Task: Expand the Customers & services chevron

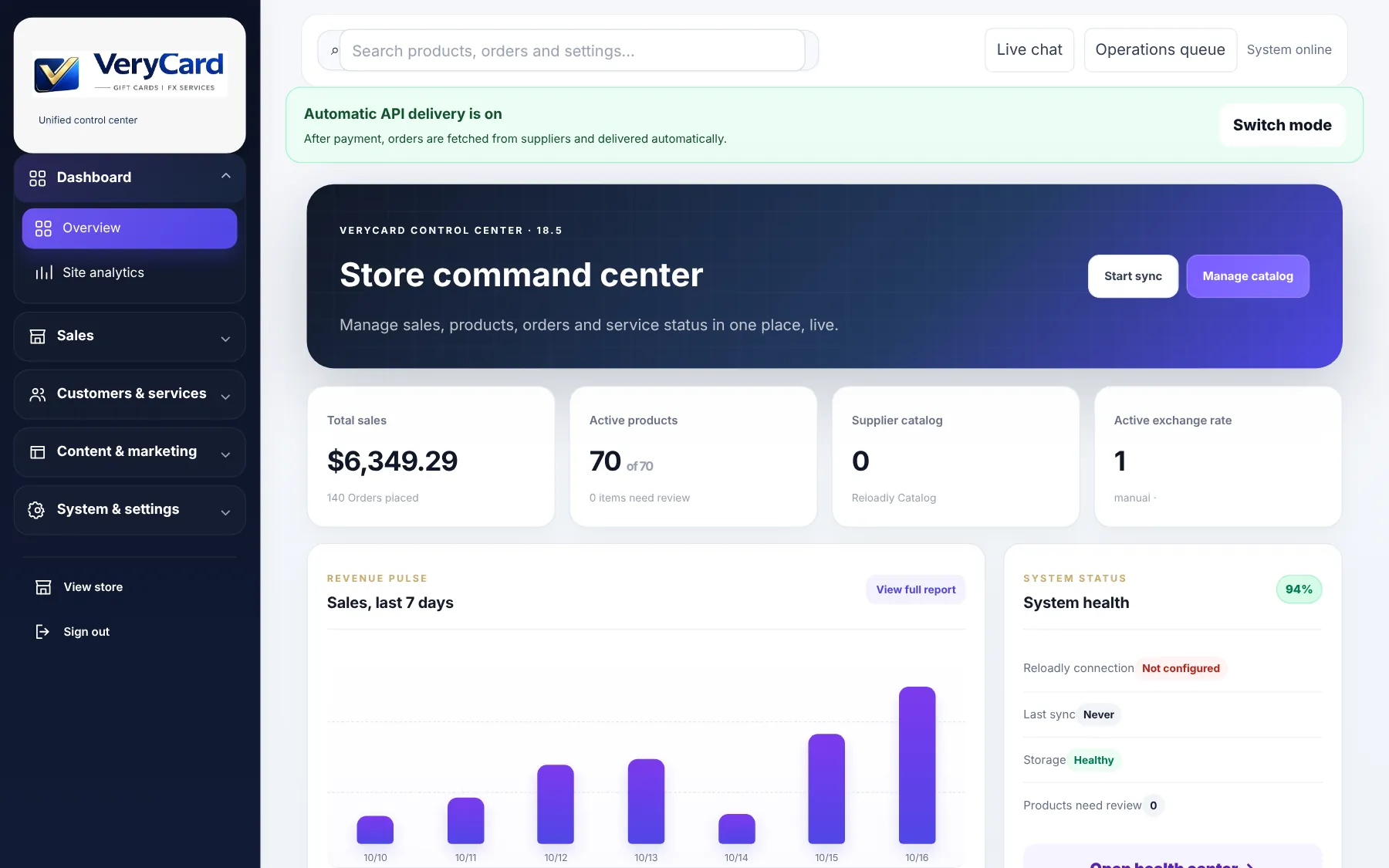Action: coord(225,397)
